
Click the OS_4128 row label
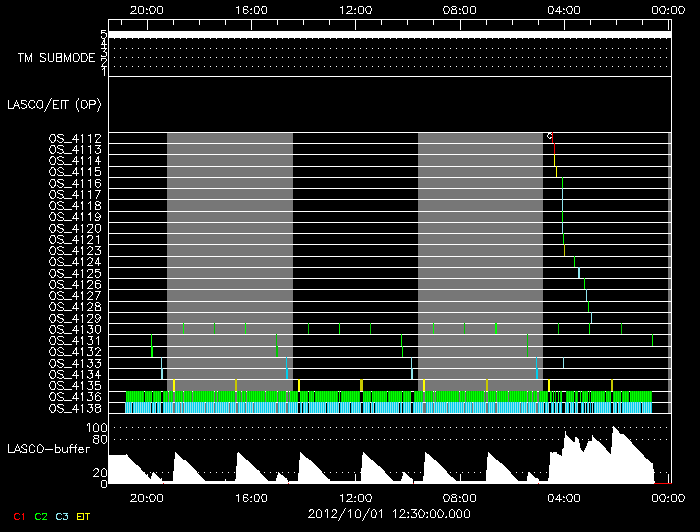click(75, 307)
